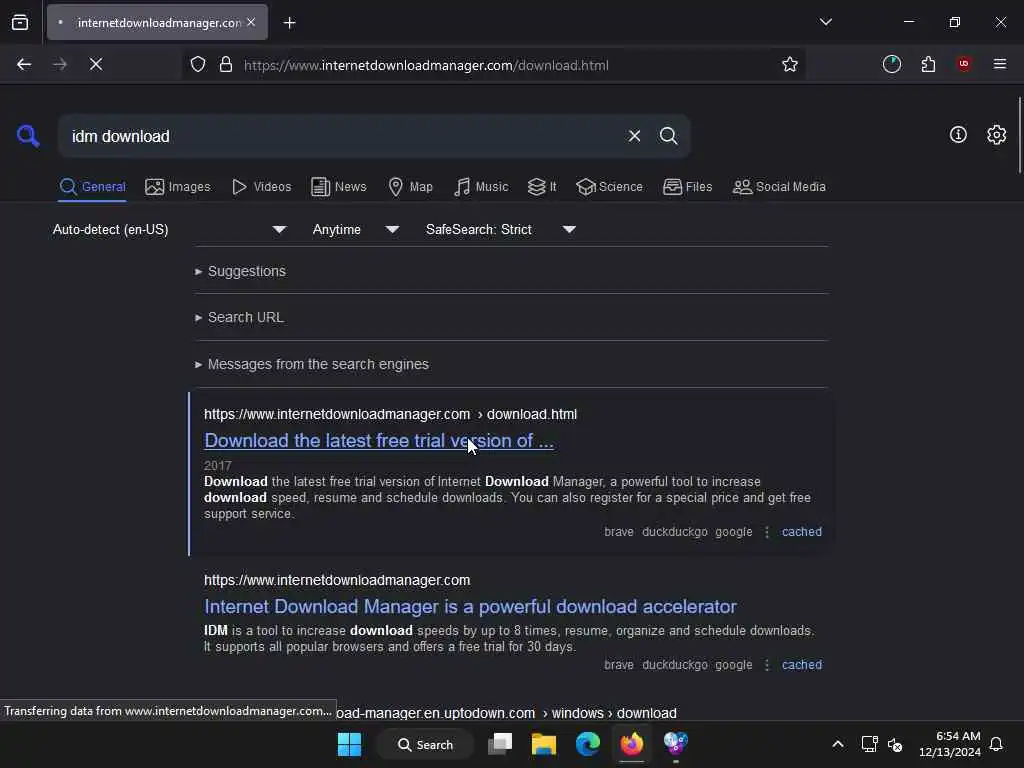Screen dimensions: 1024x768
Task: Open 'Internet Download Manager is a powerful' result
Action: click(470, 607)
